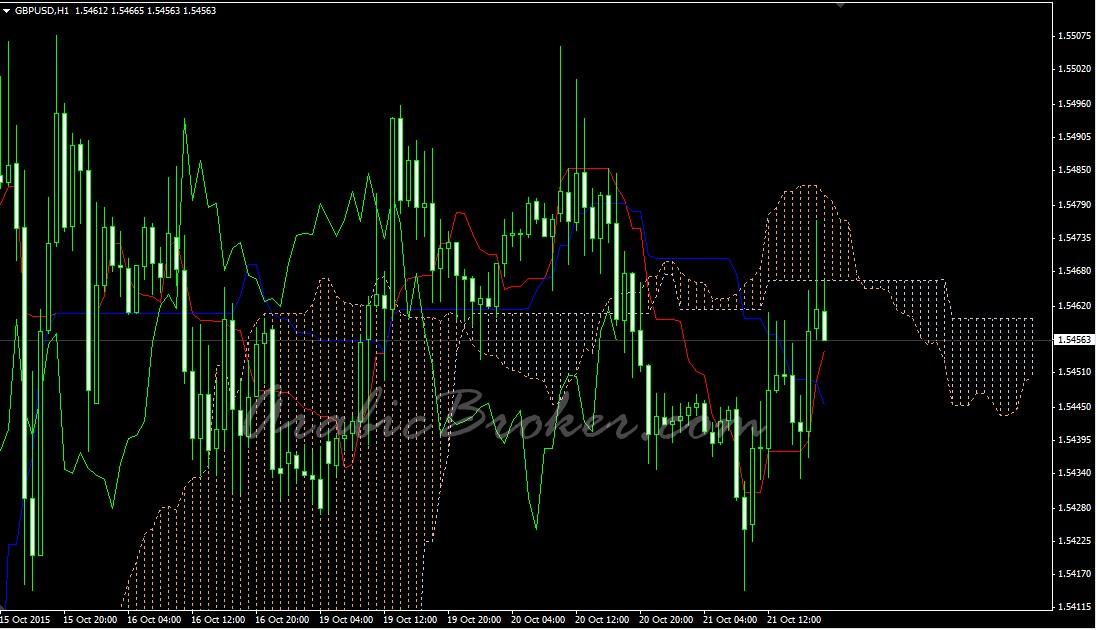Click the 1.55075 price axis label
The height and width of the screenshot is (630, 1096).
click(1074, 36)
